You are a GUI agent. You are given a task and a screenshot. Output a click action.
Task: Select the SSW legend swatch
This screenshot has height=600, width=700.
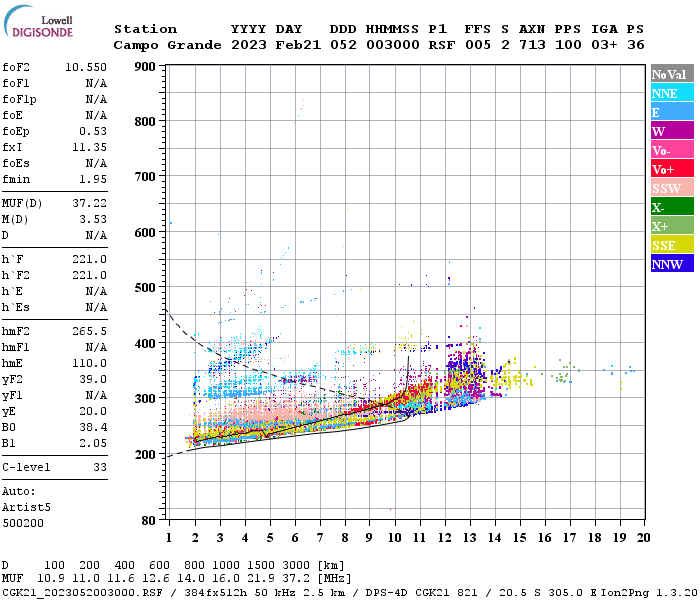point(672,188)
